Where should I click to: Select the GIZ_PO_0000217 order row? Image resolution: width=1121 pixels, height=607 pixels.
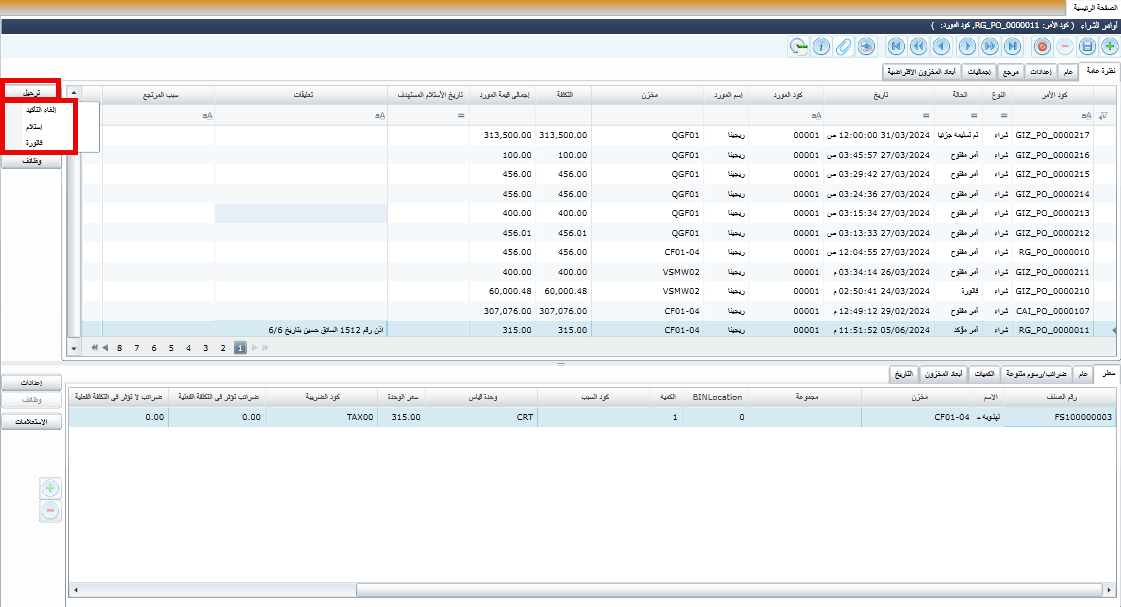(x=1051, y=135)
